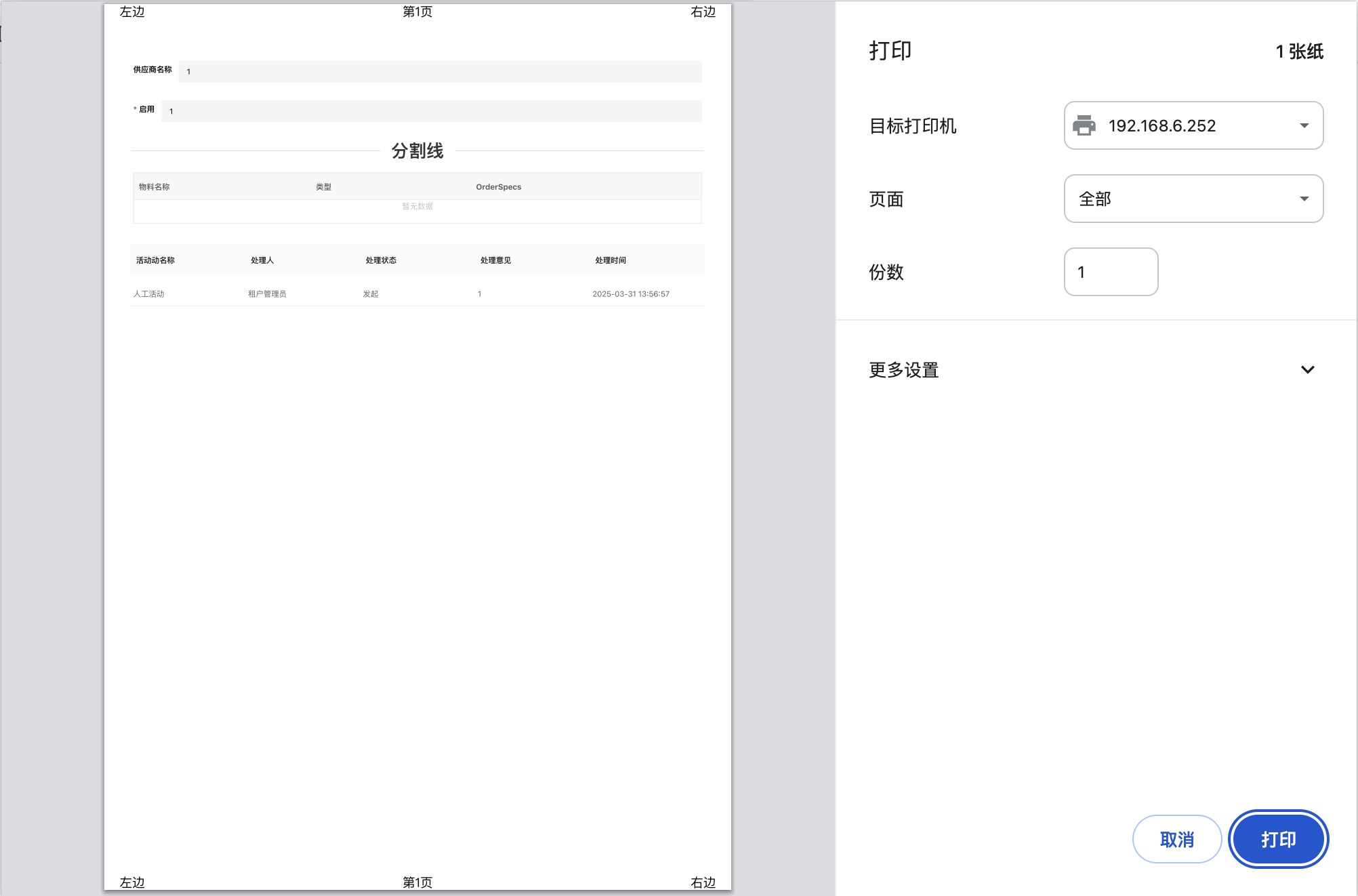Viewport: 1358px width, 896px height.
Task: Open the pages range dropdown
Action: click(1193, 199)
